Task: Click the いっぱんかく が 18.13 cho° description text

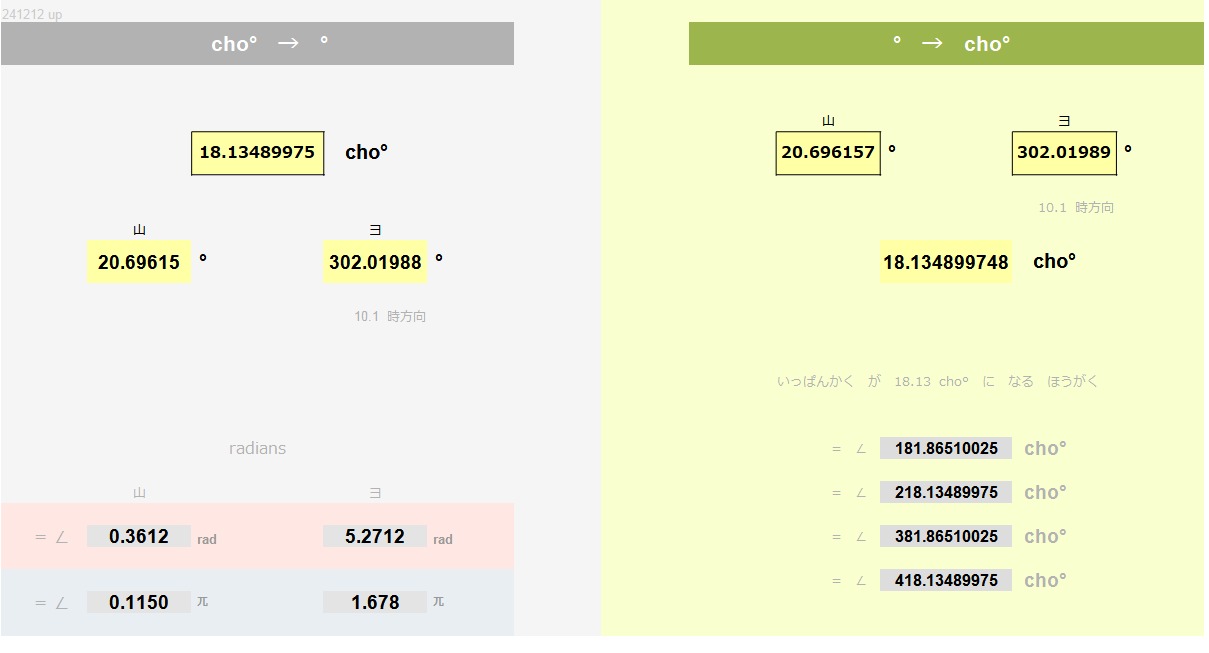Action: (x=937, y=381)
